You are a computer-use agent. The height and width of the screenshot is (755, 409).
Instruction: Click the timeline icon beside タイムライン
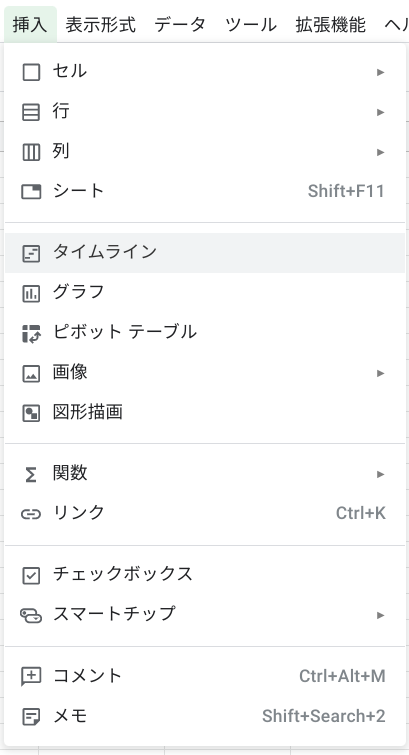click(31, 253)
